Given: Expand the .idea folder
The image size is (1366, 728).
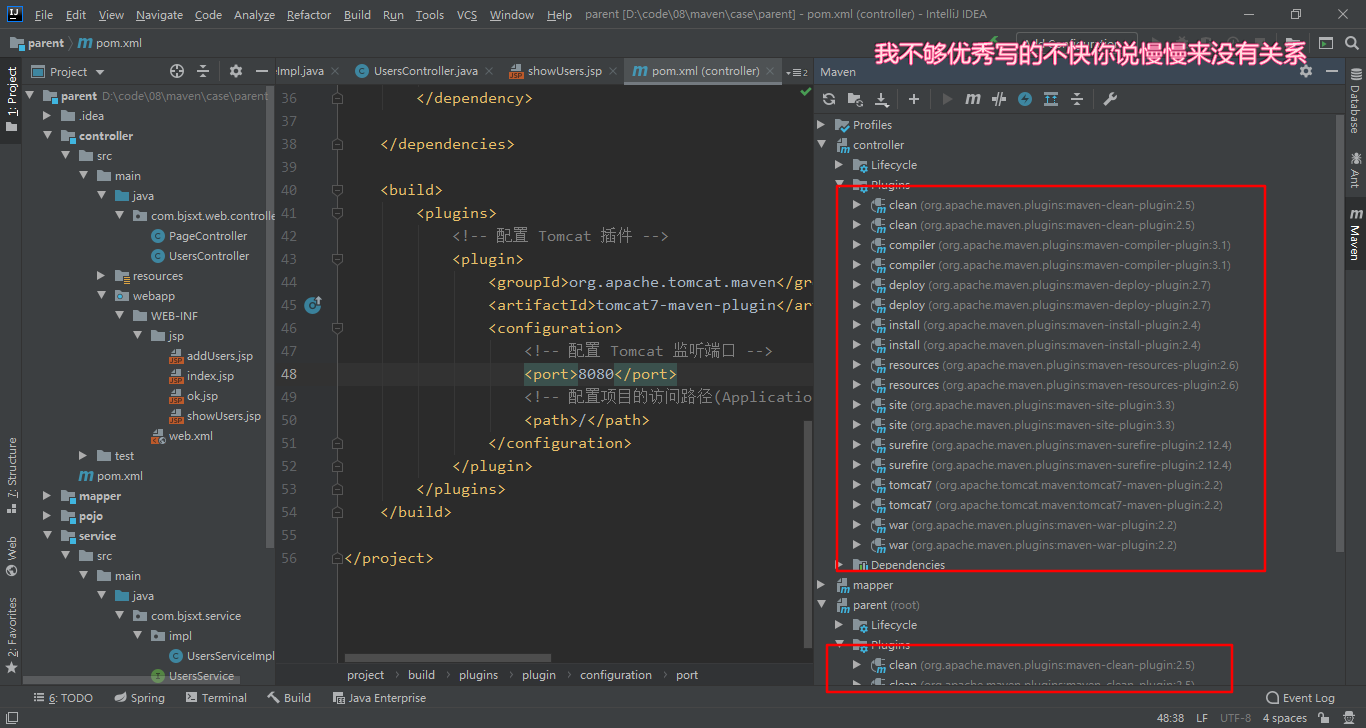Looking at the screenshot, I should tap(47, 116).
